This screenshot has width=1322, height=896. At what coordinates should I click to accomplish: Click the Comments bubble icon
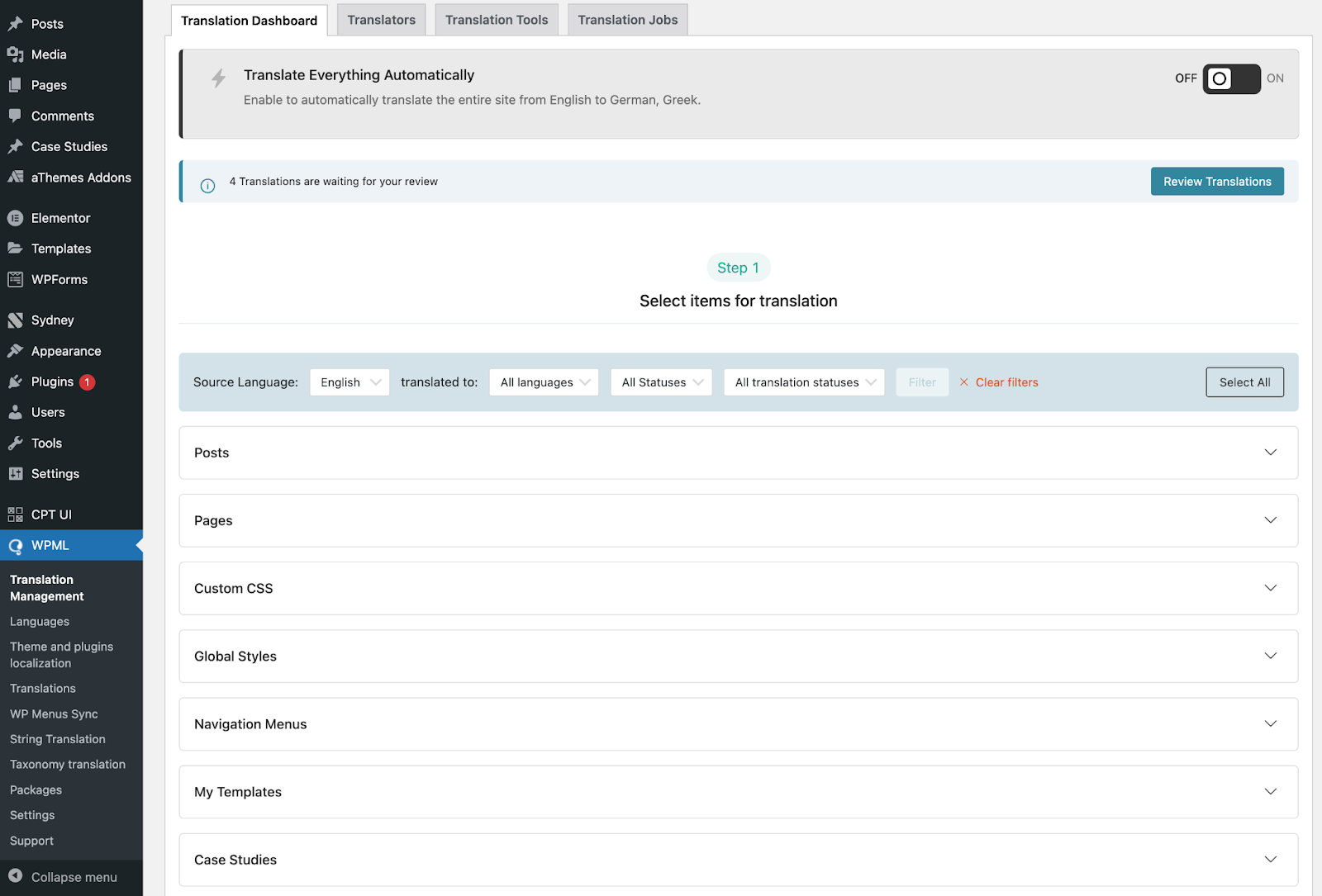[x=15, y=116]
